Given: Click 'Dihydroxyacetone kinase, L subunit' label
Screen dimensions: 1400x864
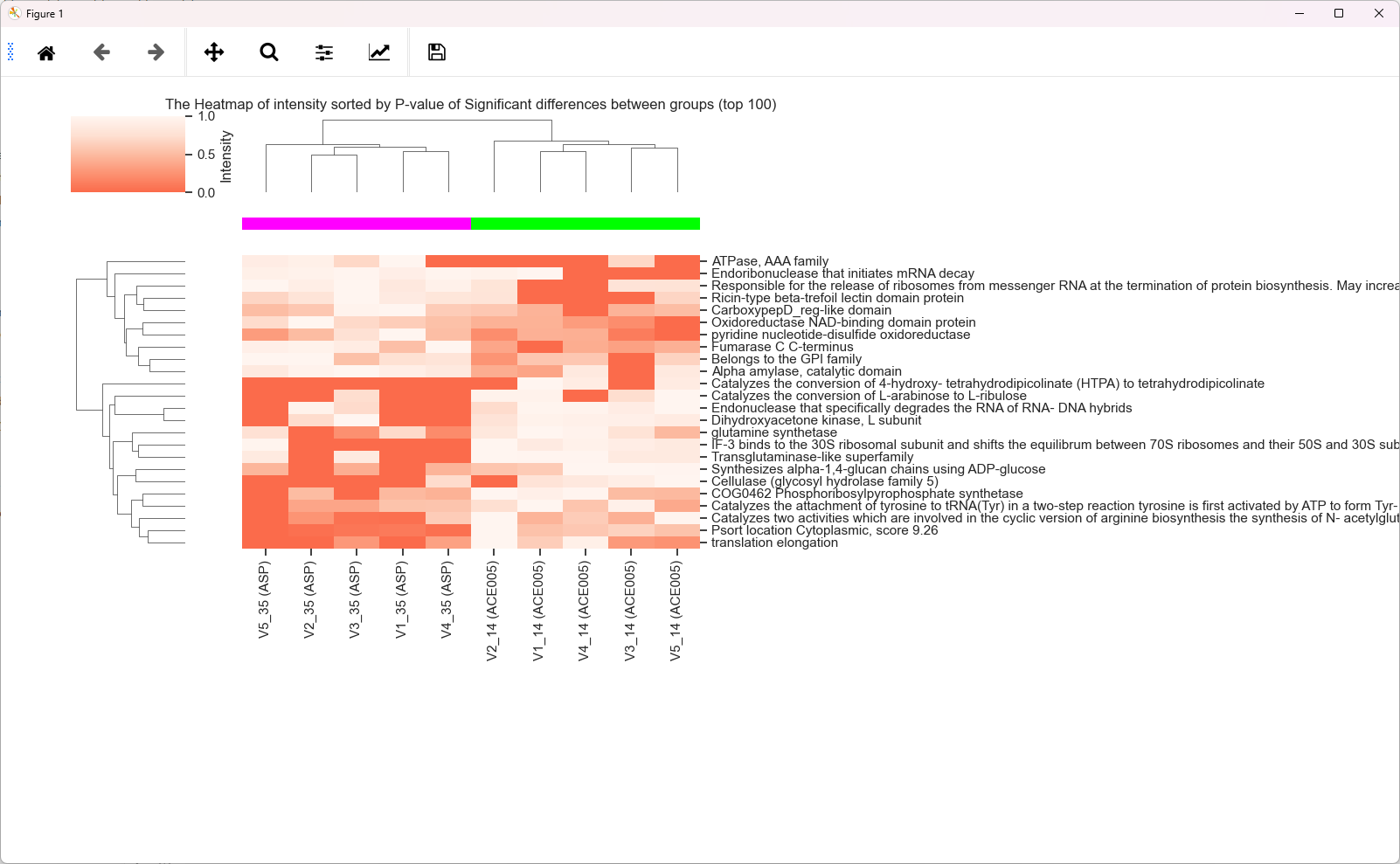Looking at the screenshot, I should pos(816,420).
